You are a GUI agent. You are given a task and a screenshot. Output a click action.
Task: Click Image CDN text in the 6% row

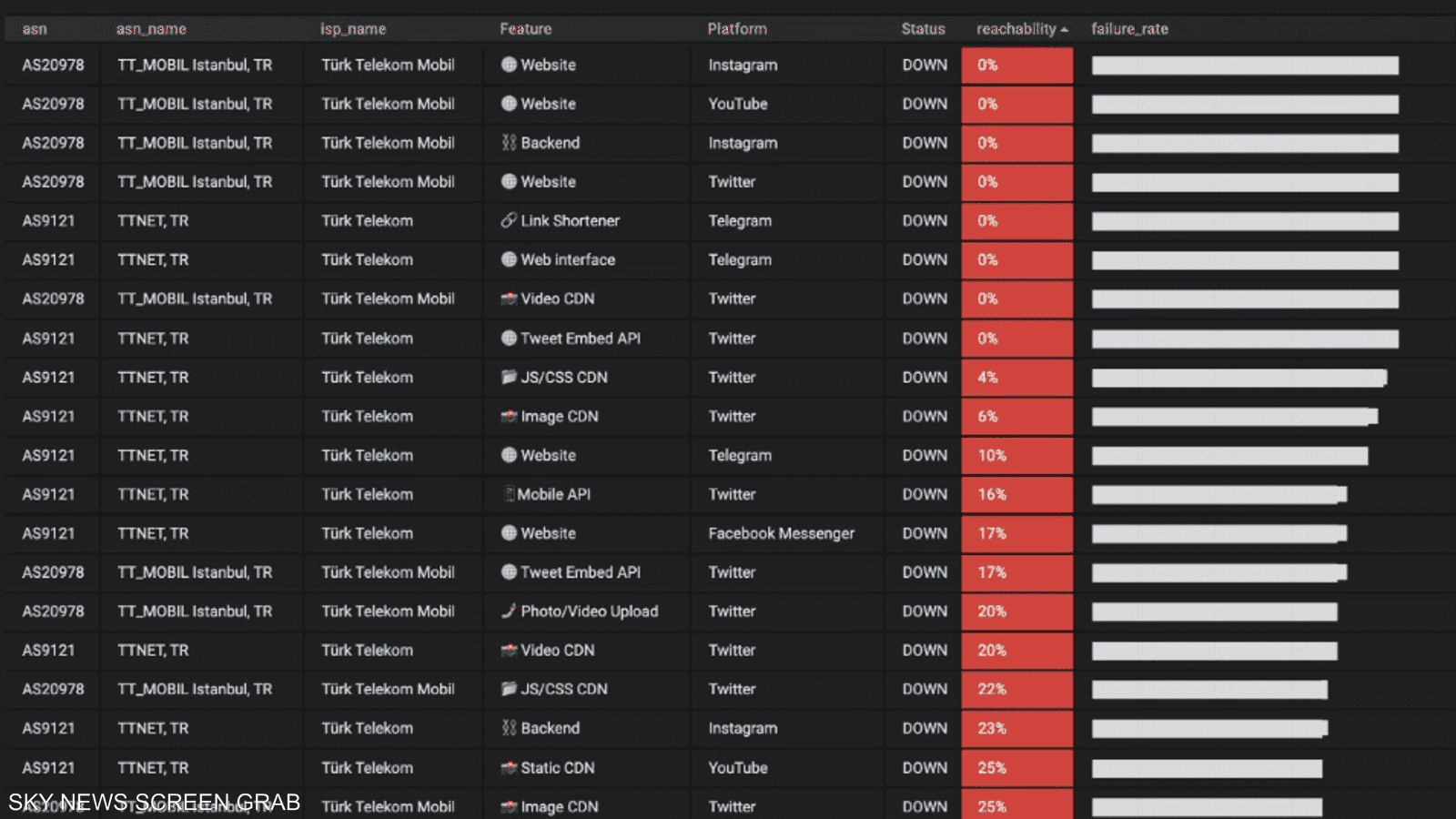[x=560, y=416]
